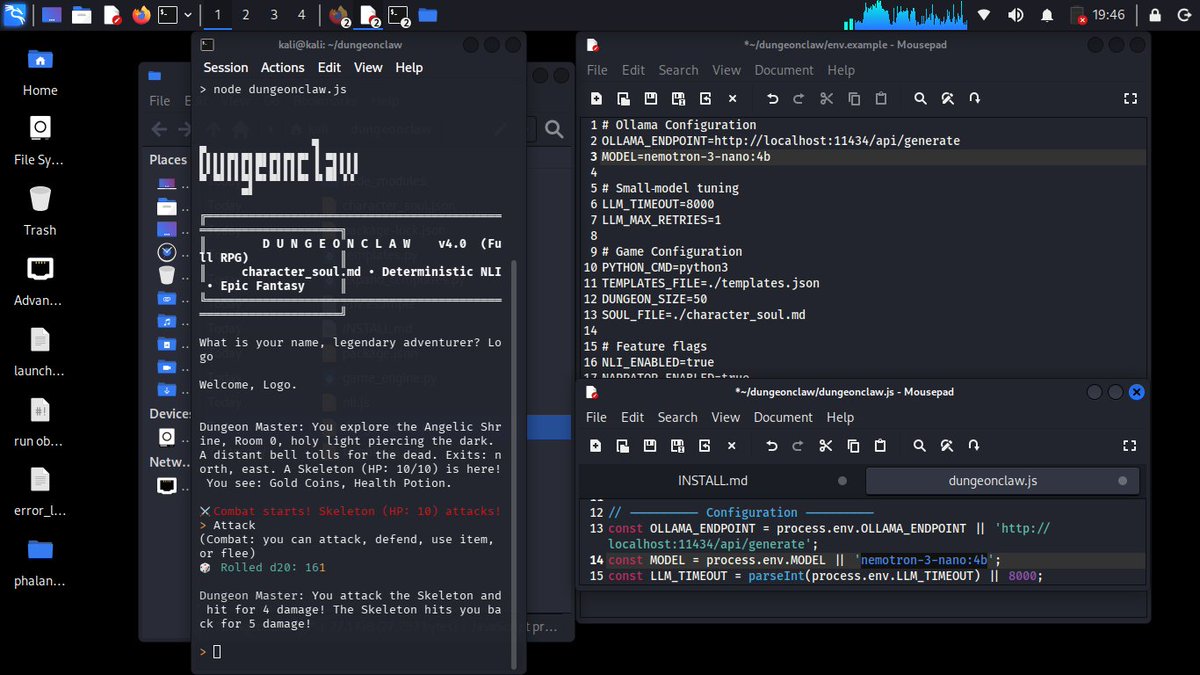Click search magnifier in file manager window

coord(553,129)
